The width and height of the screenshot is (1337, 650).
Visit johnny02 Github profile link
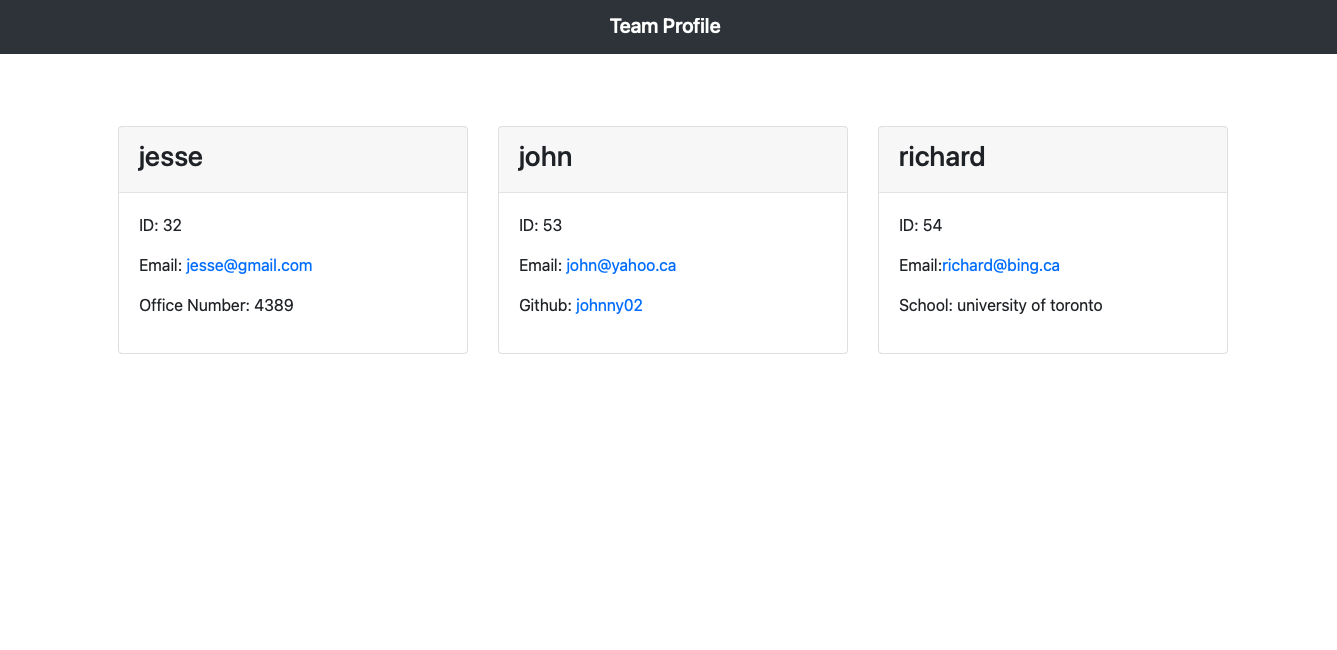(609, 305)
